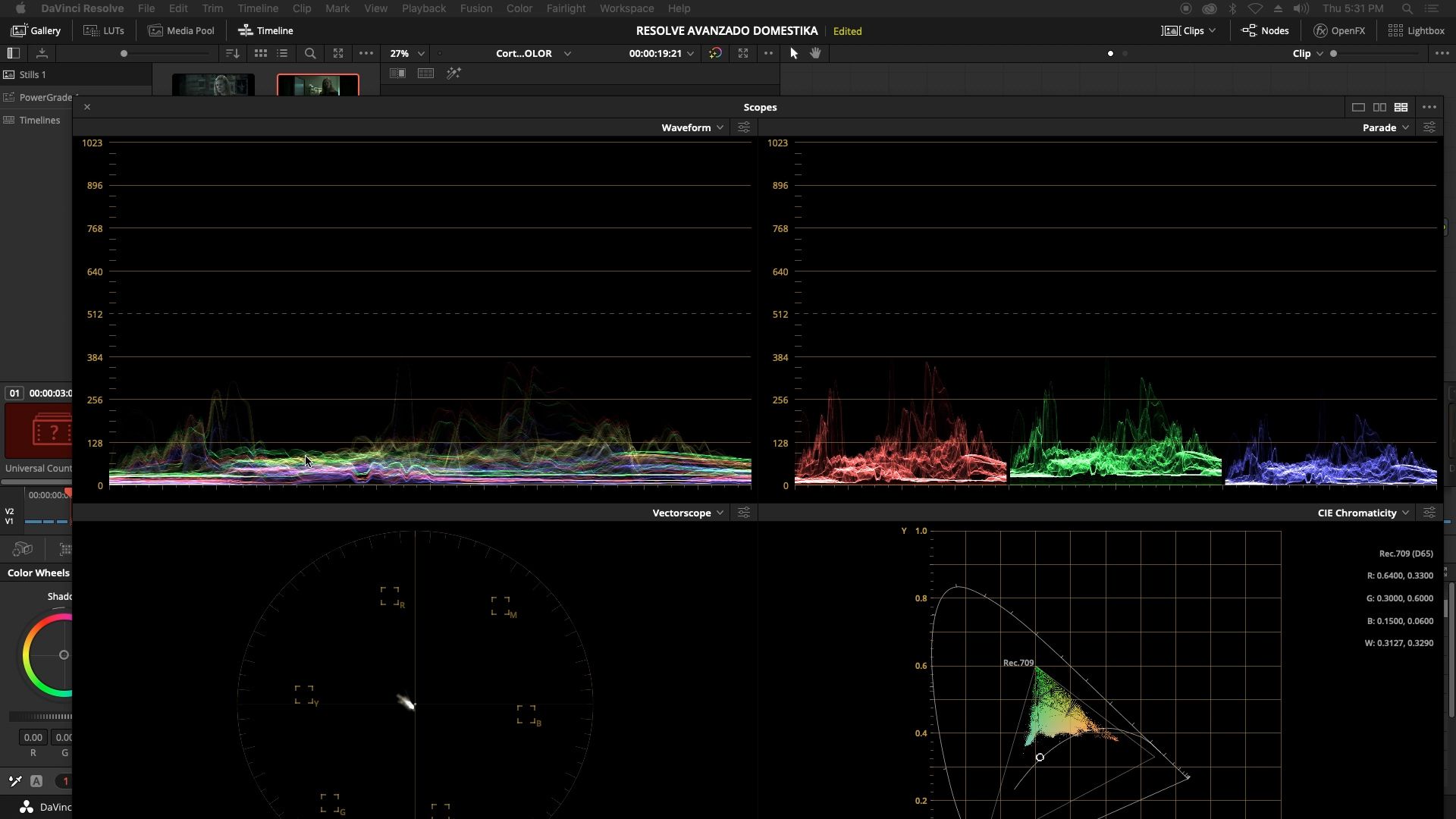Switch gallery to list view
Image resolution: width=1456 pixels, height=819 pixels.
coord(282,53)
